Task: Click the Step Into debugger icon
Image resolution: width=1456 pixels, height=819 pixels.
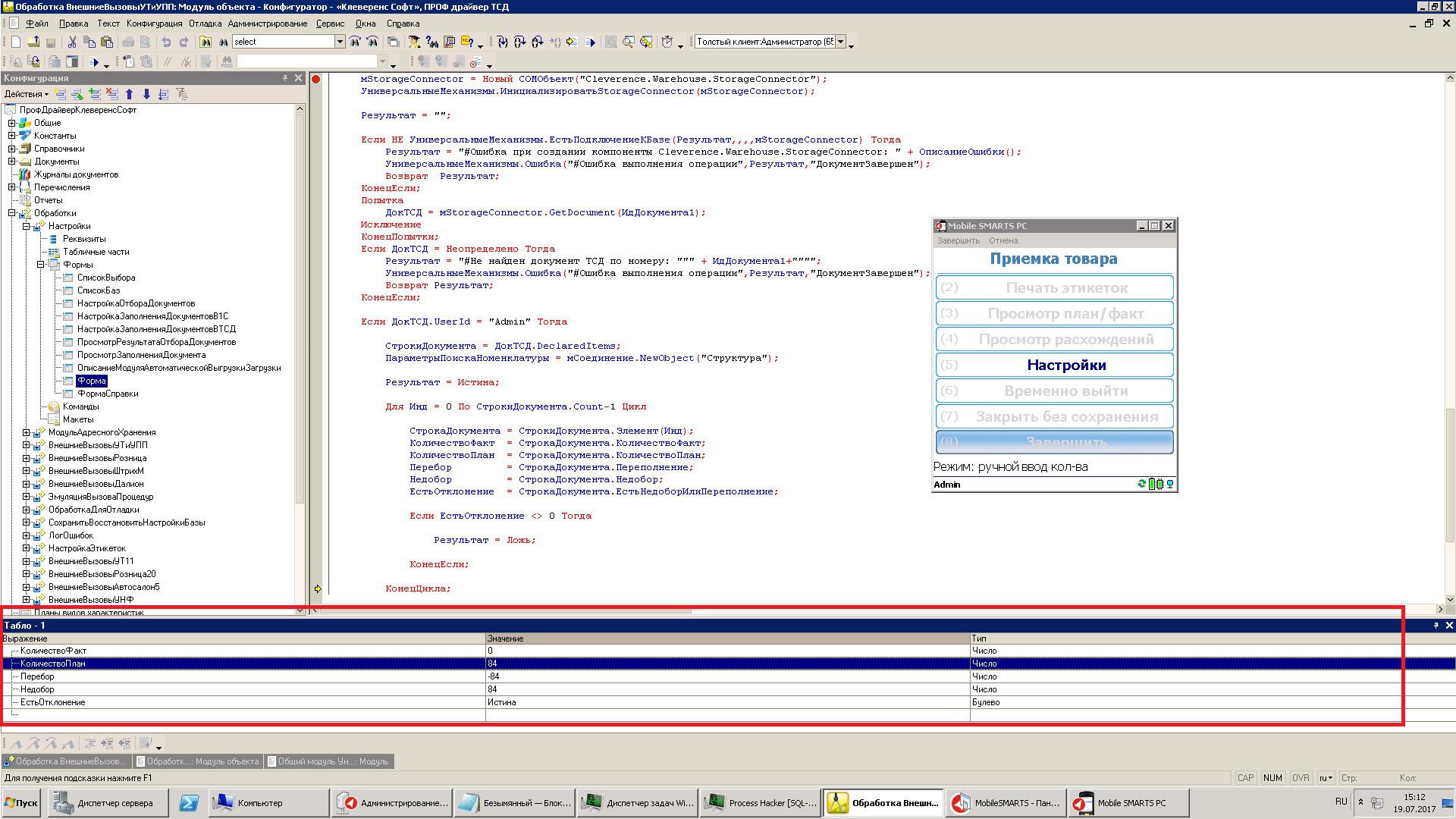Action: click(x=503, y=42)
